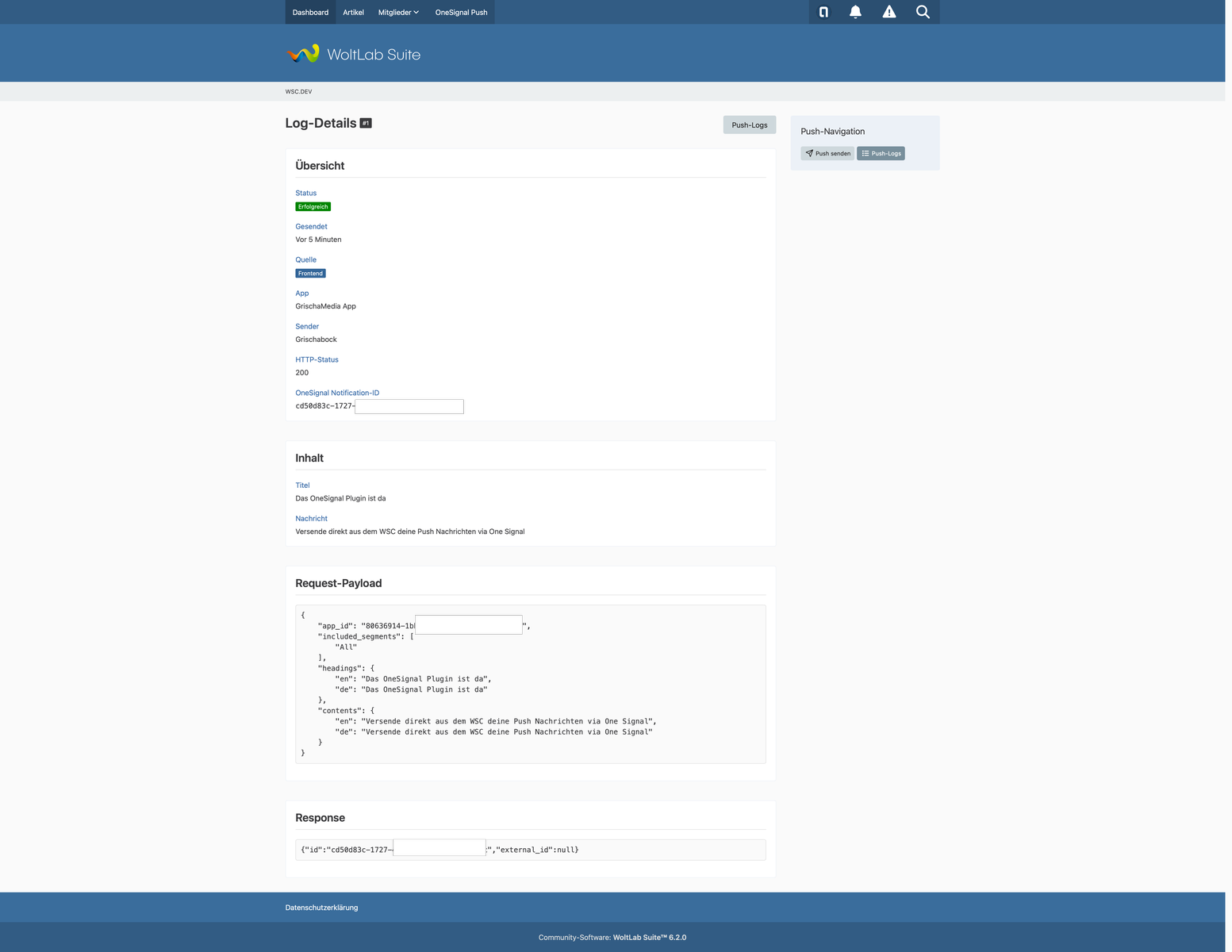Open the Datenschutzerklärung footer link
This screenshot has height=952, width=1232.
point(321,908)
